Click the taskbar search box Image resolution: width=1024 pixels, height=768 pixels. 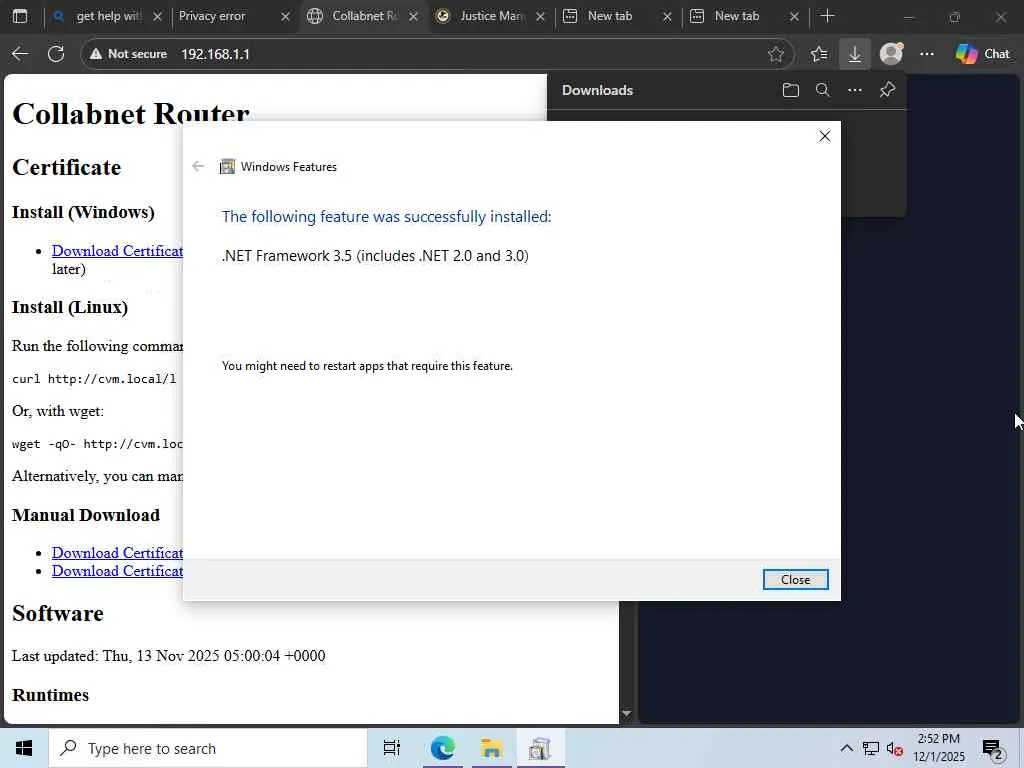(x=208, y=748)
